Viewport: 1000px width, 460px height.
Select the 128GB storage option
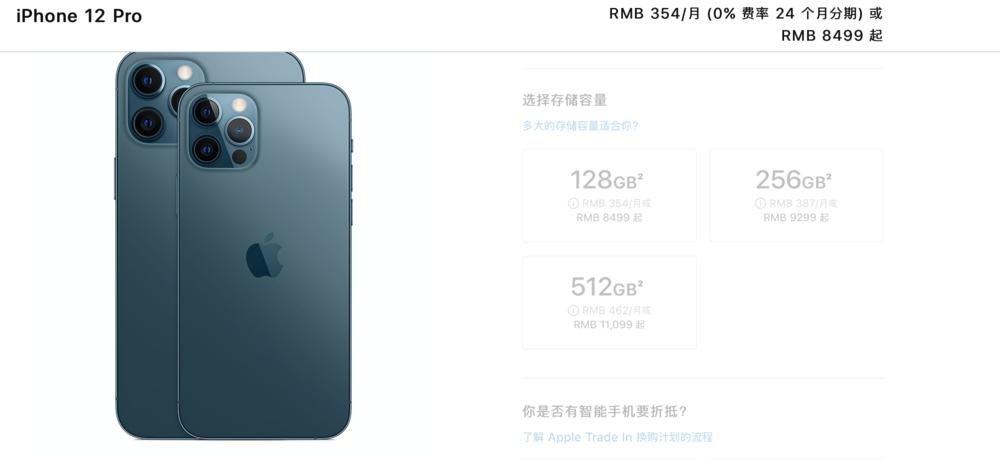[x=609, y=195]
